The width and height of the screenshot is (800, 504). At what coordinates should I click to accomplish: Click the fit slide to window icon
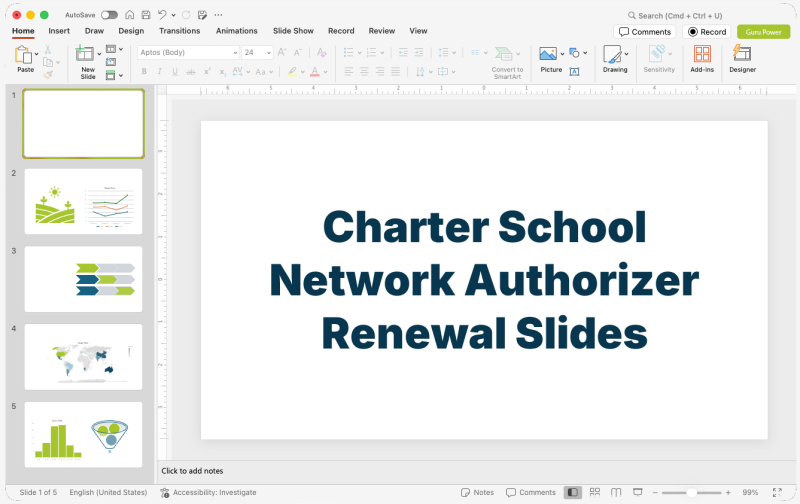point(777,492)
